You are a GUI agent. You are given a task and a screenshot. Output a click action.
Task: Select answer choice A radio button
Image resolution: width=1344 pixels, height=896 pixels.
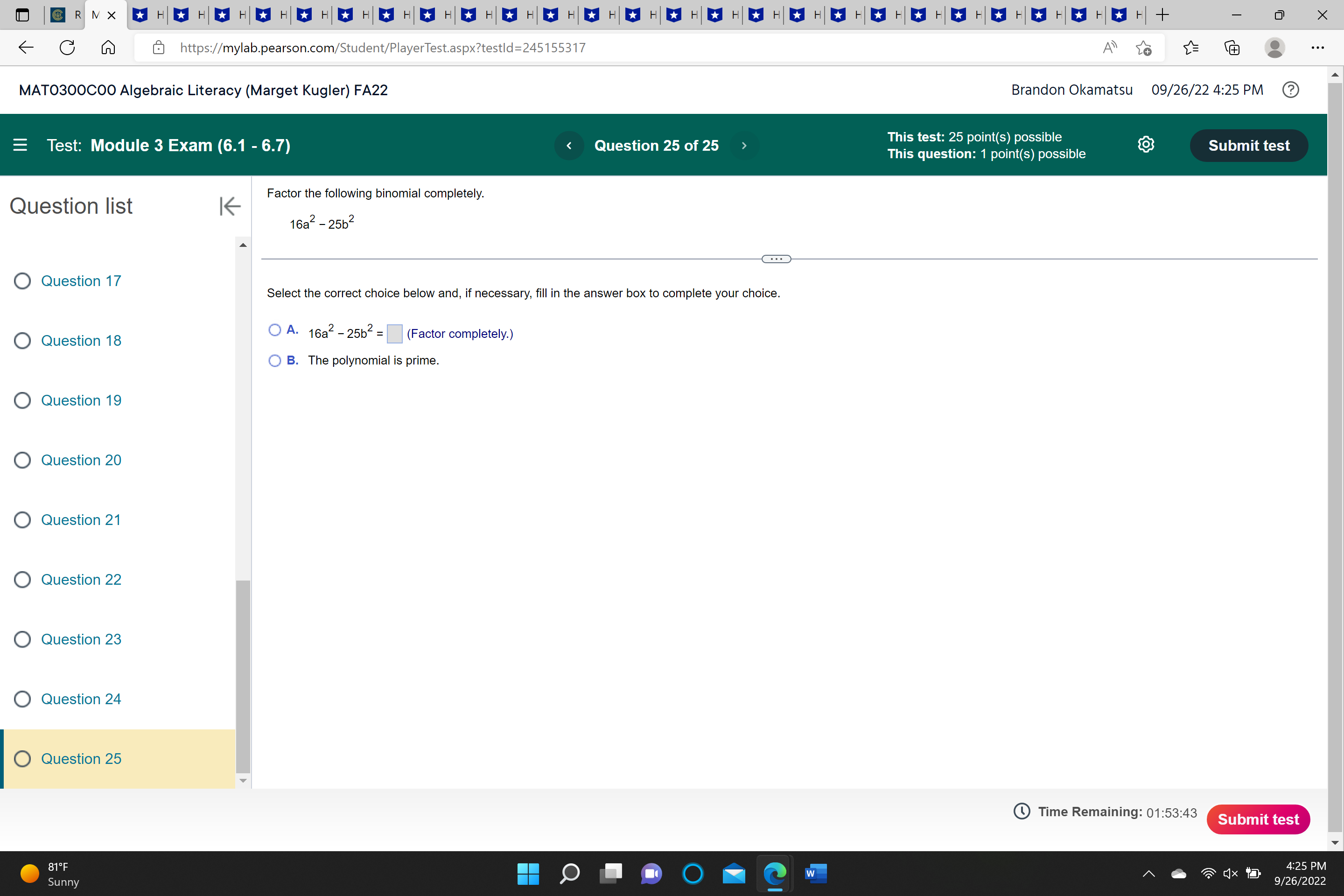pos(275,330)
